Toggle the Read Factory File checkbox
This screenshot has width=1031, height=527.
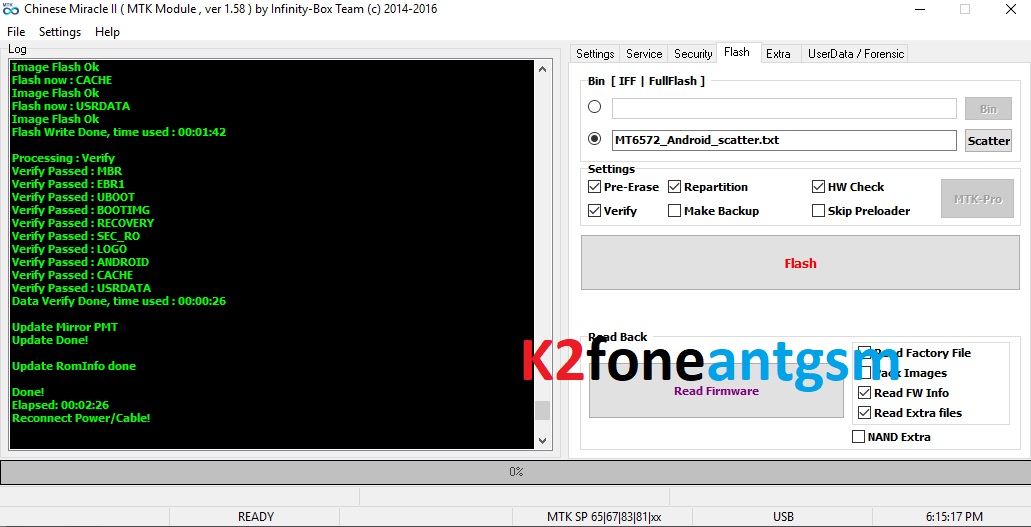pos(865,353)
